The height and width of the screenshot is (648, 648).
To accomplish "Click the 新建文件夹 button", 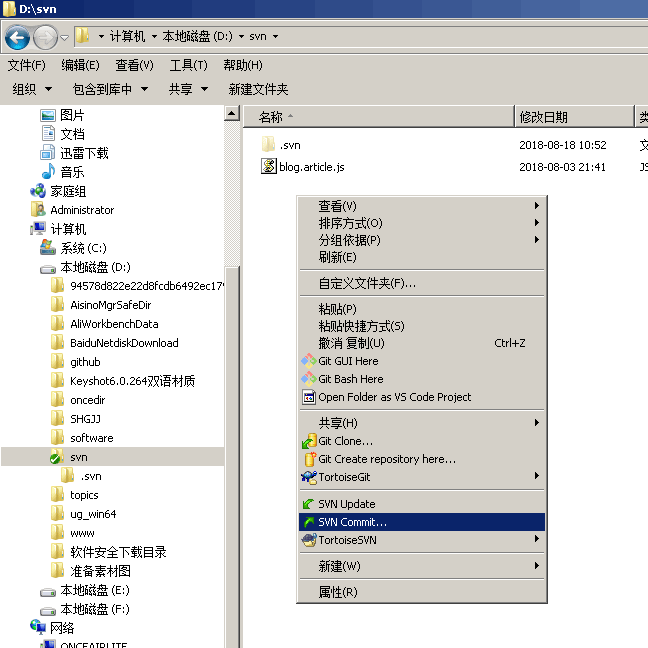I will (258, 89).
